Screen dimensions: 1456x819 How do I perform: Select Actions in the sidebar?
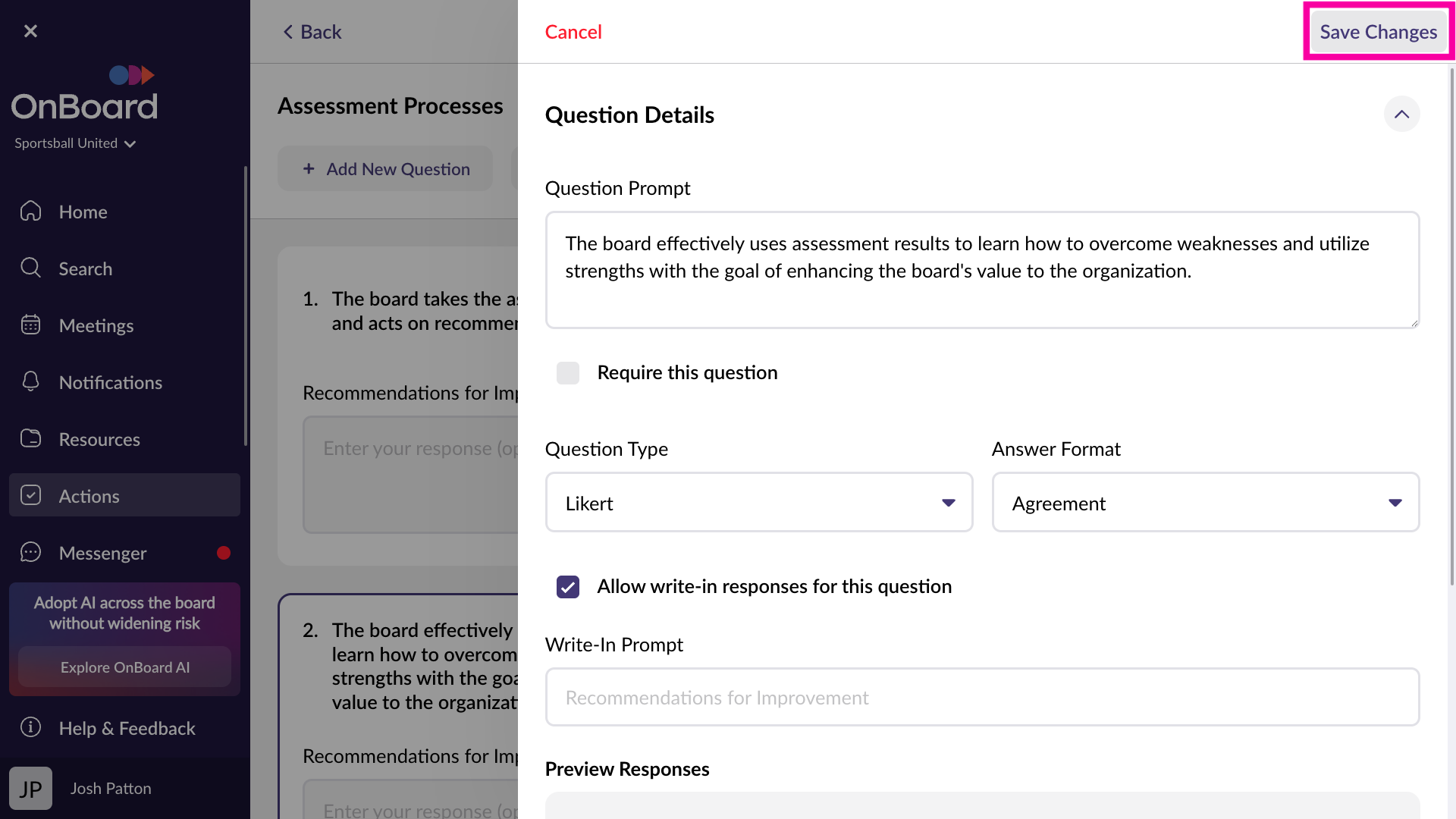[124, 495]
